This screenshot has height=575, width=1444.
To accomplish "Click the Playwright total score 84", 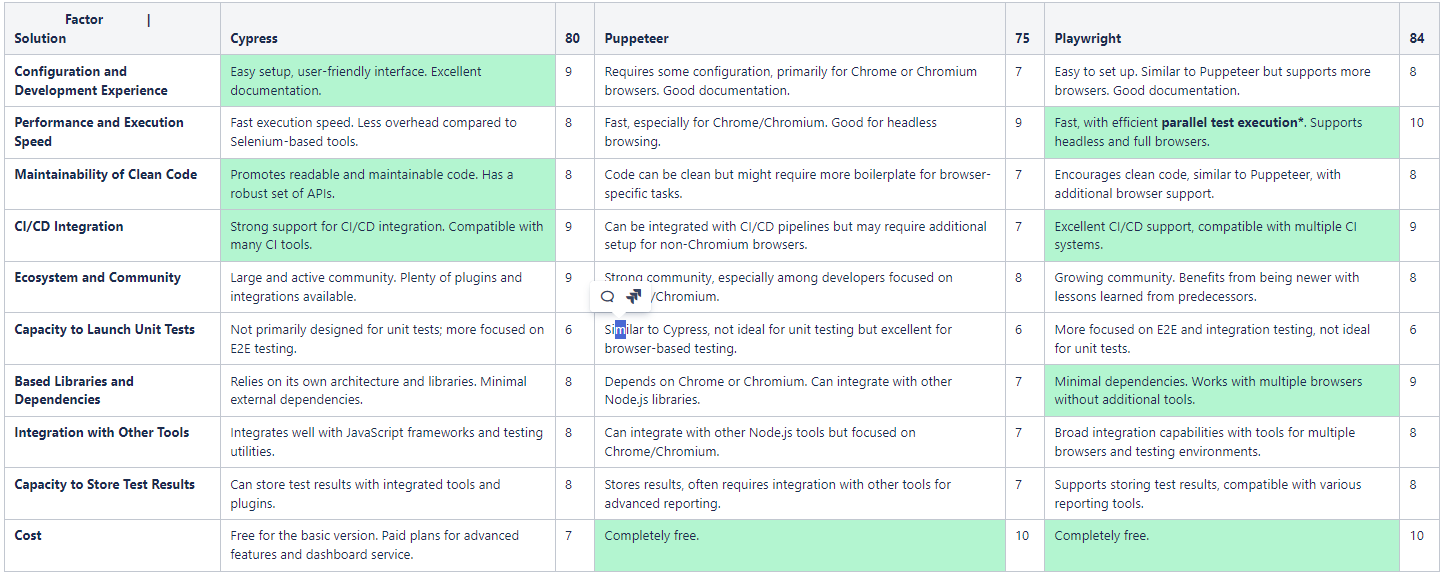I will (1416, 39).
